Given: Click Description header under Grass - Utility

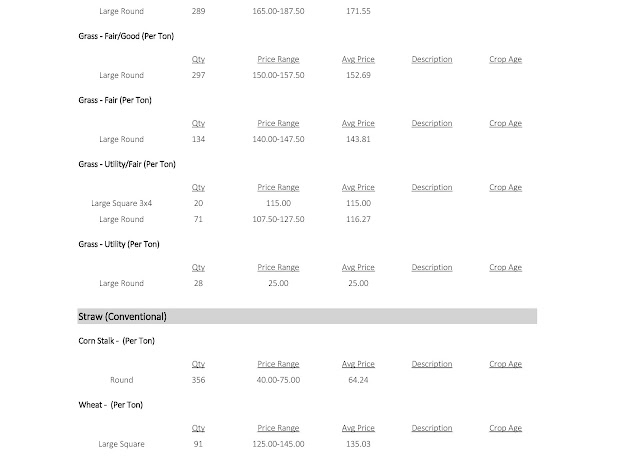Looking at the screenshot, I should 431,268.
